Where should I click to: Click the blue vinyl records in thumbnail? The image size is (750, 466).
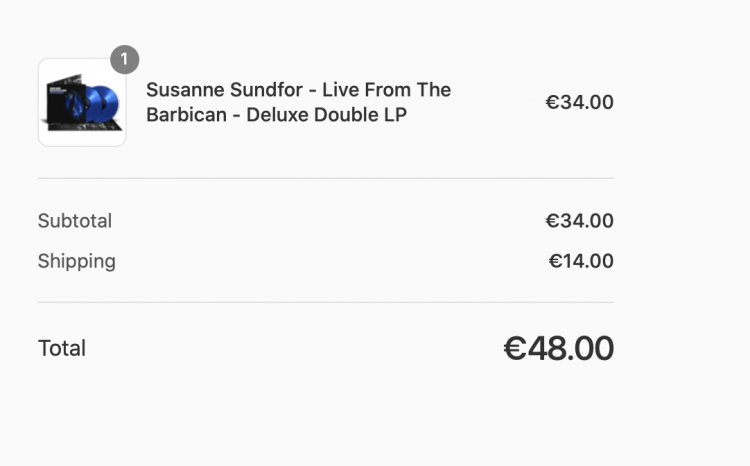pyautogui.click(x=101, y=103)
